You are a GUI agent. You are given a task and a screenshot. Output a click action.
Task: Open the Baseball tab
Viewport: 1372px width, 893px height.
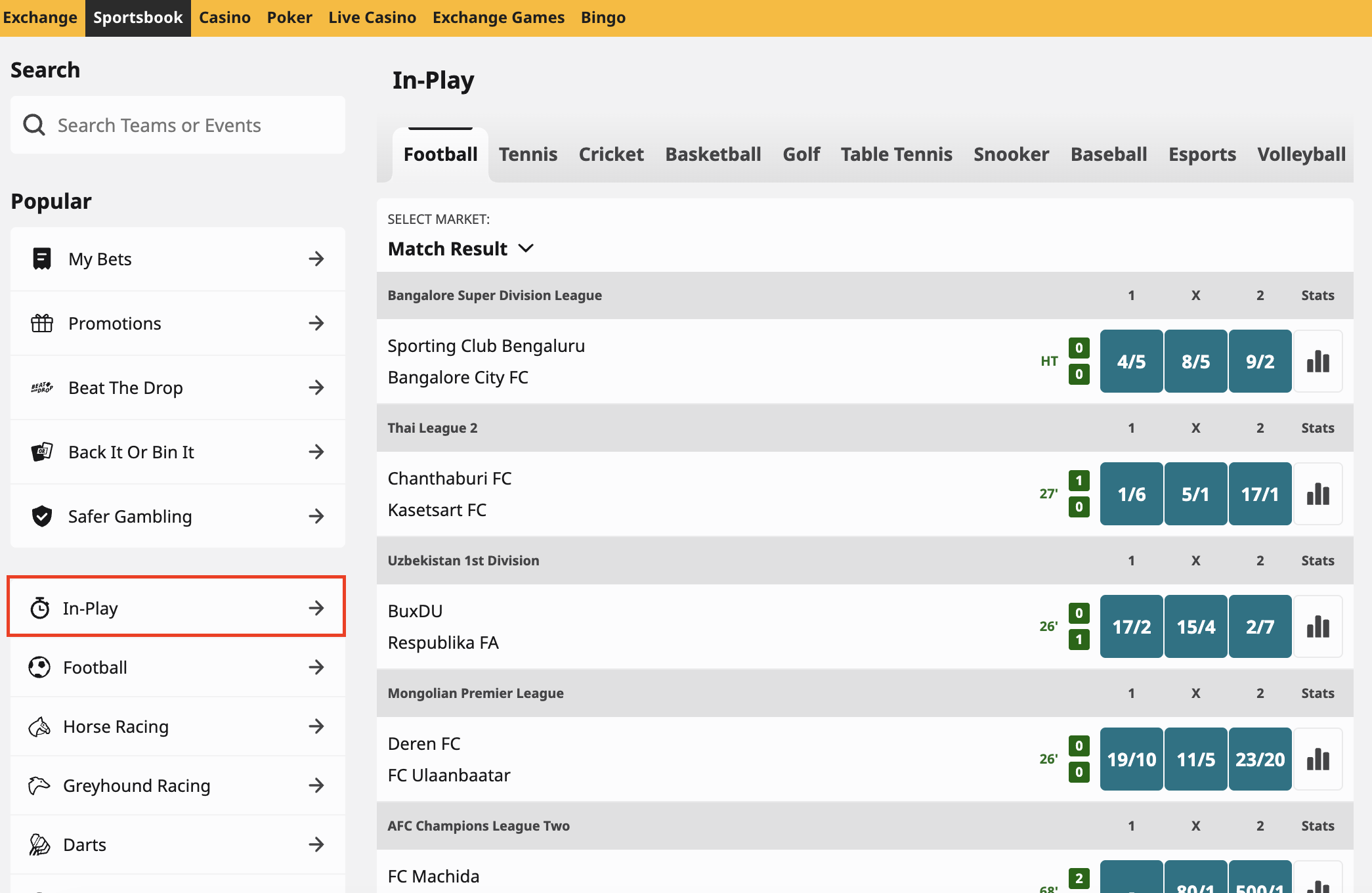(x=1109, y=154)
